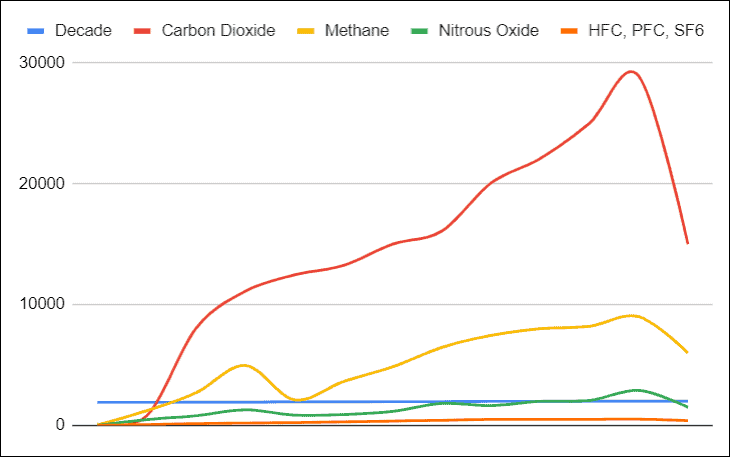
Task: Click the 10000 y-axis label
Action: (x=42, y=304)
